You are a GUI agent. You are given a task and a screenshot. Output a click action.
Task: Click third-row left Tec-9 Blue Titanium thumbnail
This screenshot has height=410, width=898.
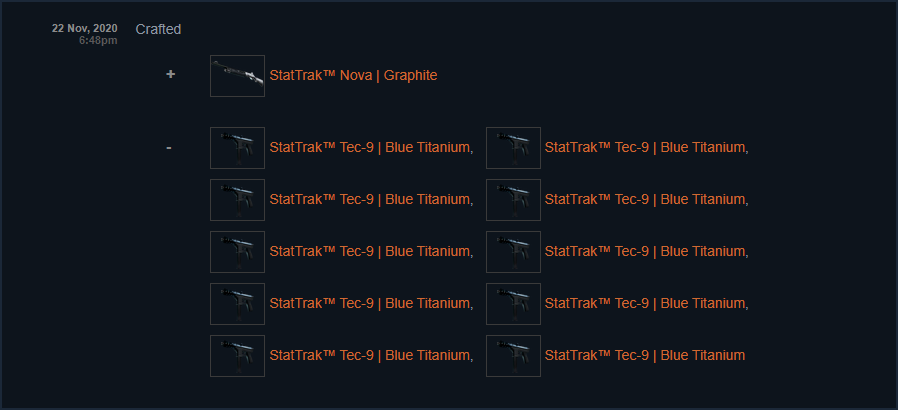coord(237,252)
